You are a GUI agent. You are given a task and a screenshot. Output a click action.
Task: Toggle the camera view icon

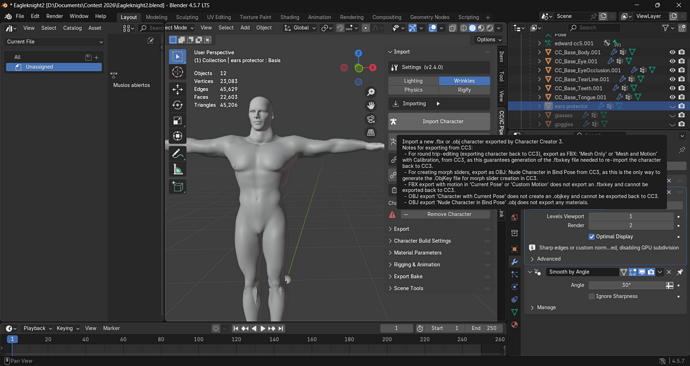coord(371,119)
